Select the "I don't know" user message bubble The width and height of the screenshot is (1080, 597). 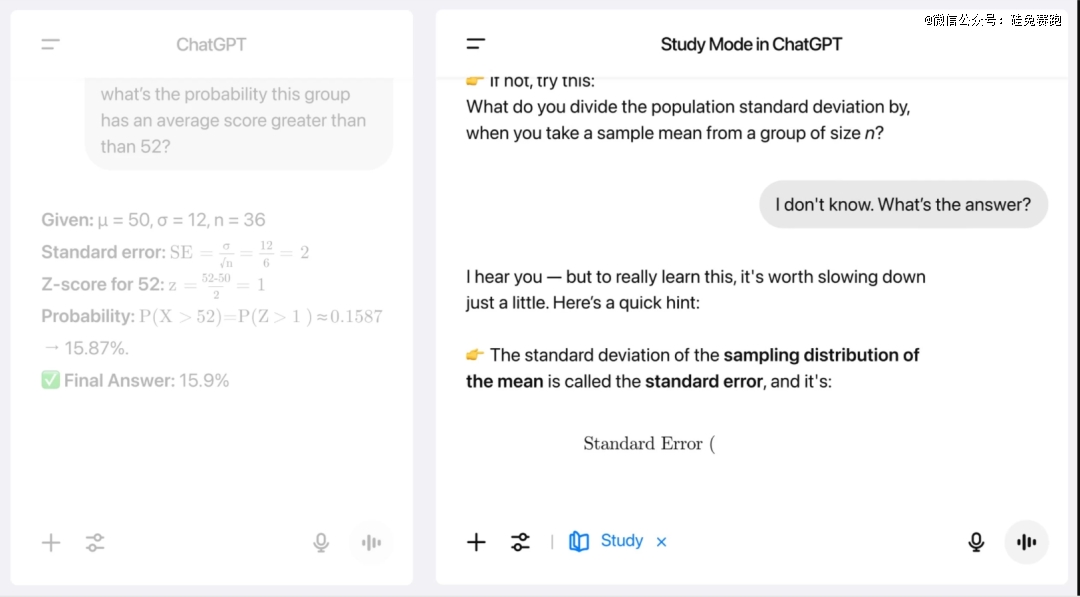(904, 205)
